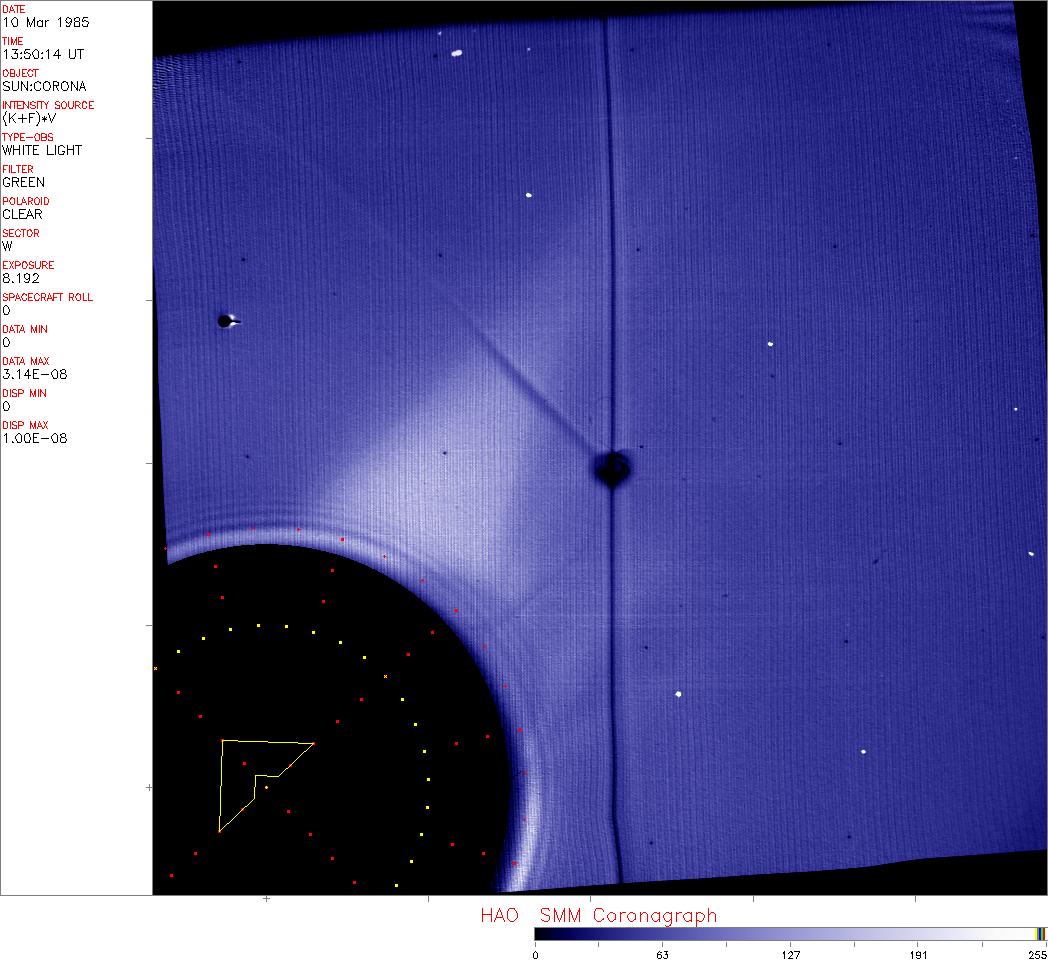Click the "GREEN" filter value
This screenshot has height=960, width=1048.
[x=23, y=182]
